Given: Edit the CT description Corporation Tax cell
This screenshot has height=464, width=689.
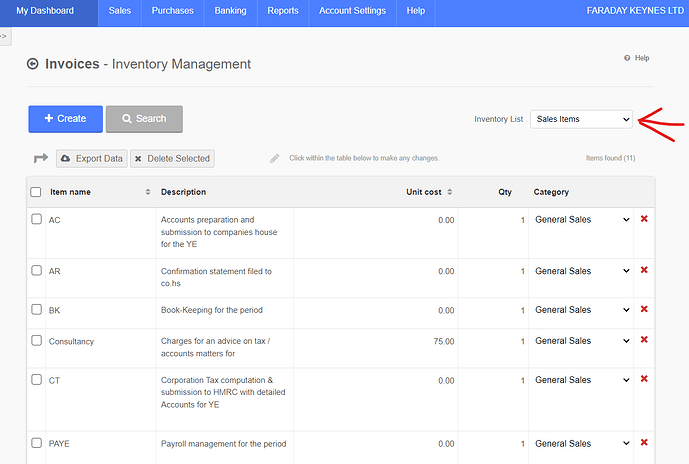Looking at the screenshot, I should click(x=225, y=399).
